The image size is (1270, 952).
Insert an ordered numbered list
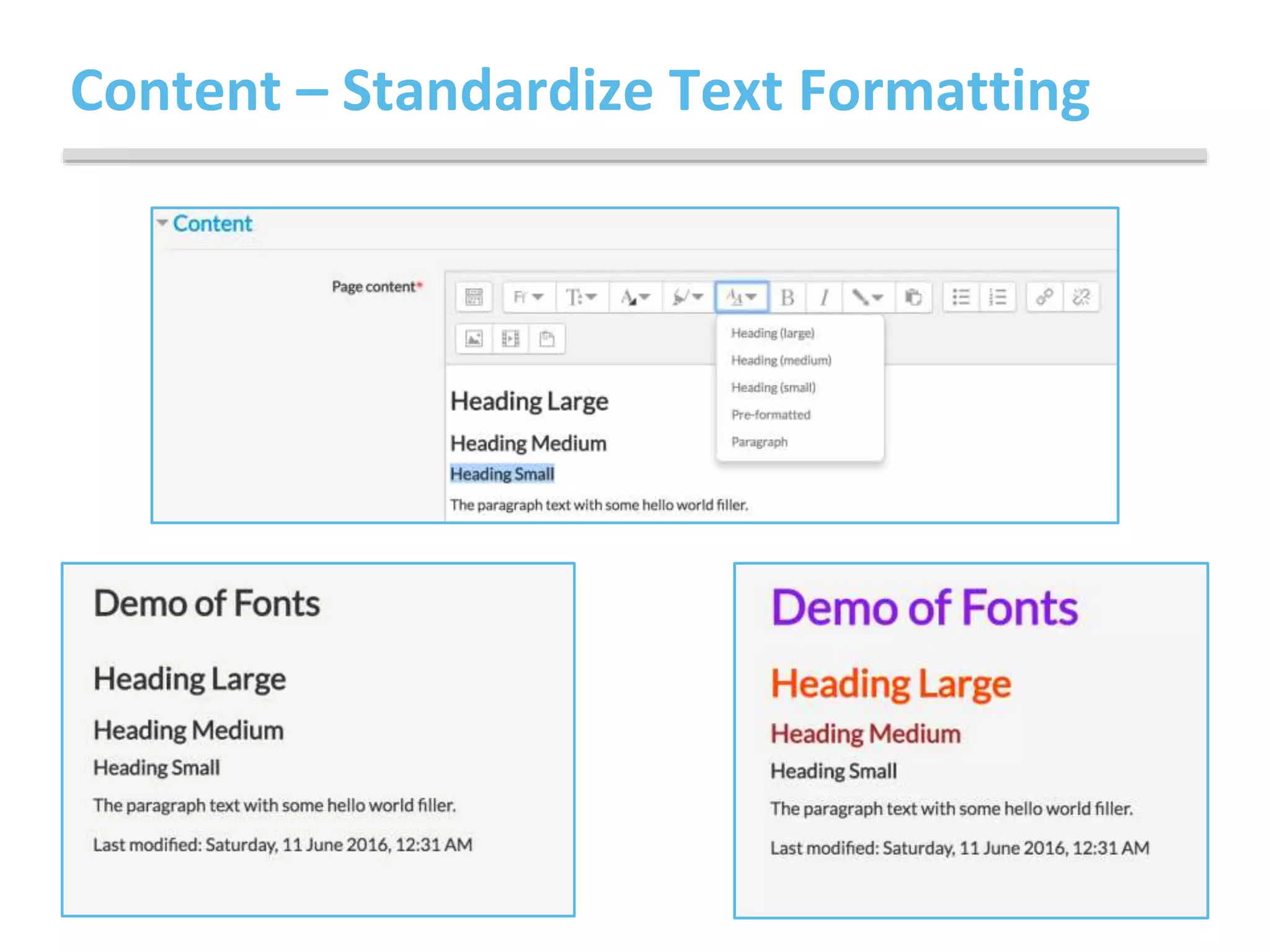(x=998, y=297)
